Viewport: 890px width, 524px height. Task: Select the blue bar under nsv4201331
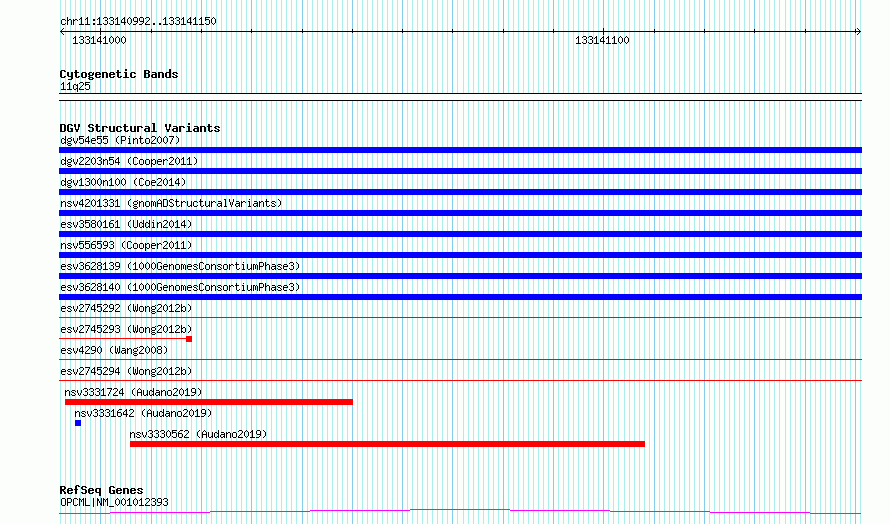point(460,213)
